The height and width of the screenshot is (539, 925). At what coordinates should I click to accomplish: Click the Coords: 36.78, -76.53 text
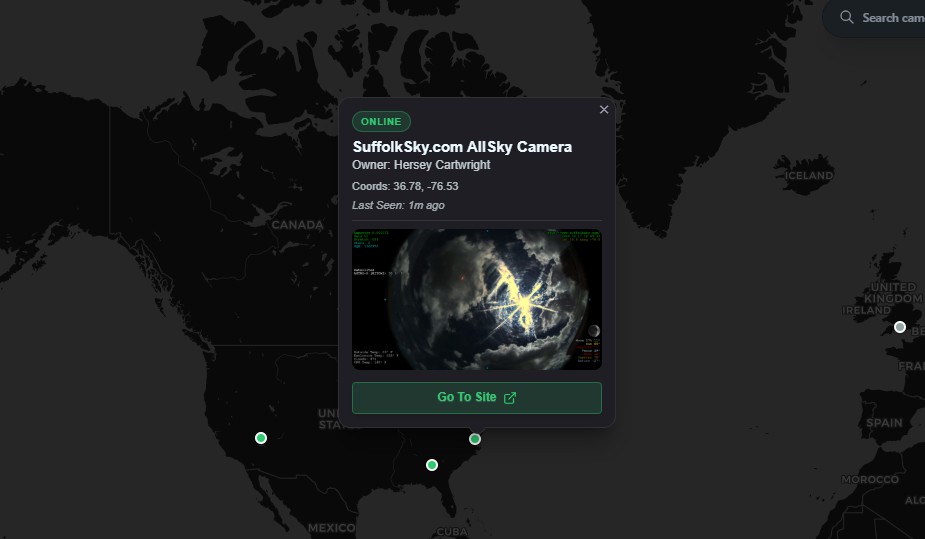pos(405,186)
